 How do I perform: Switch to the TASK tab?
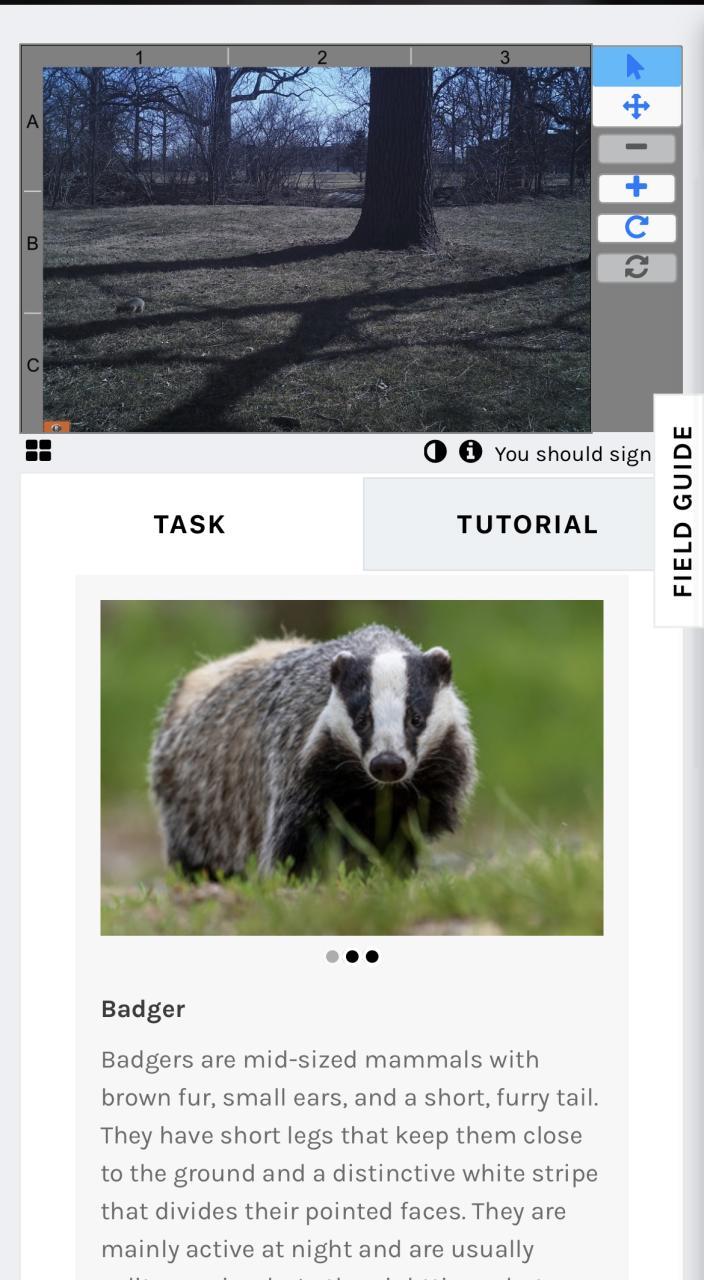pyautogui.click(x=190, y=524)
